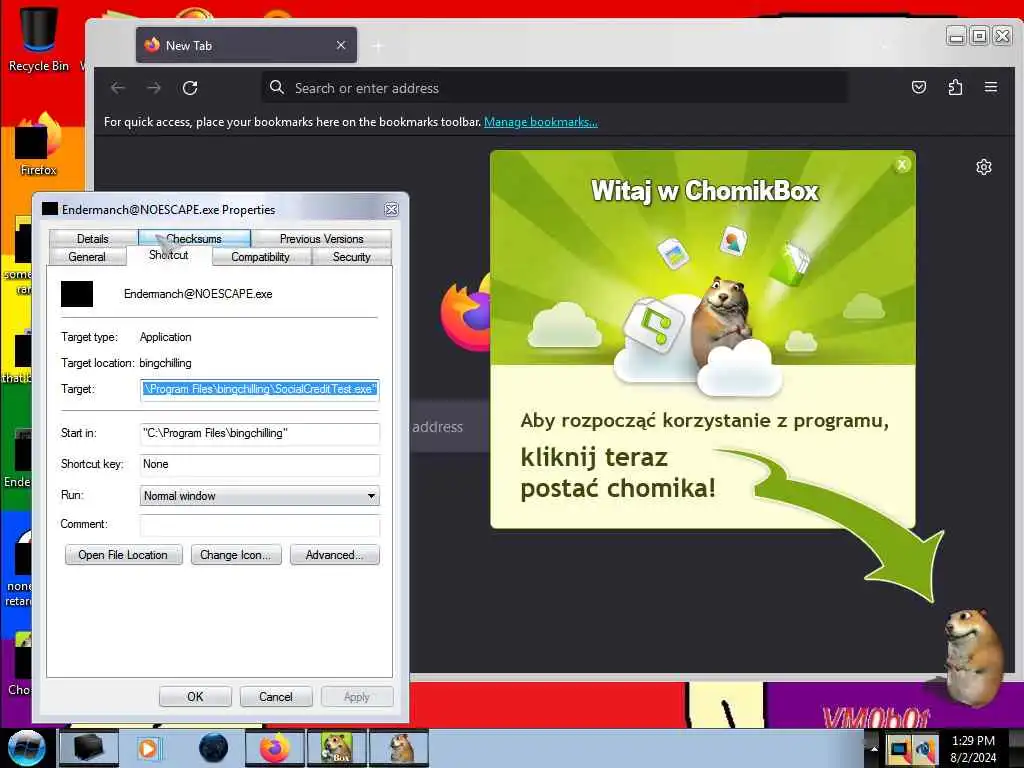Click the hamster character at bottom right
Screen dimensions: 1024x768
pos(972,656)
